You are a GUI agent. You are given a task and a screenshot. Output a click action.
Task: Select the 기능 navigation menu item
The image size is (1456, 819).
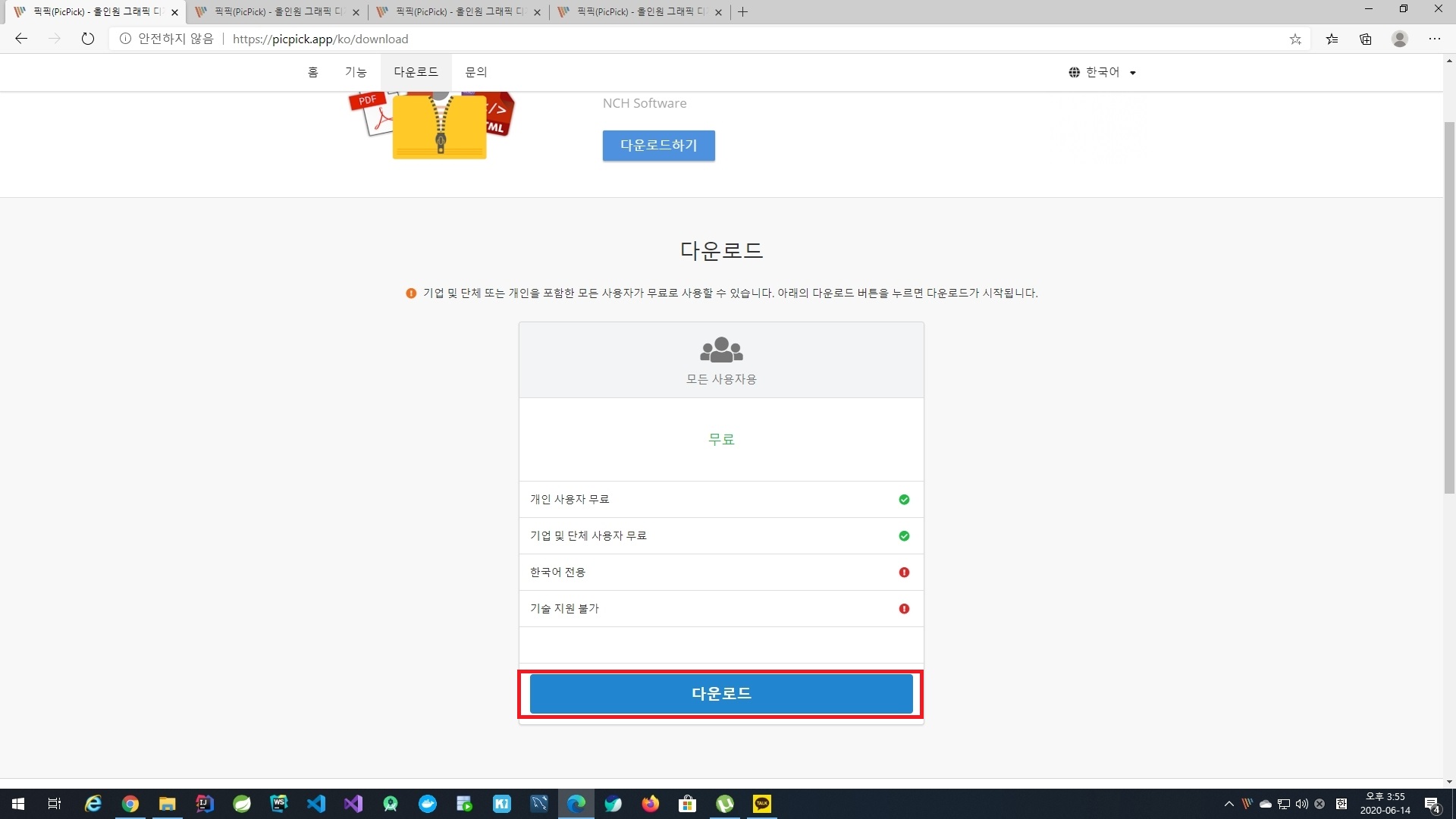356,72
